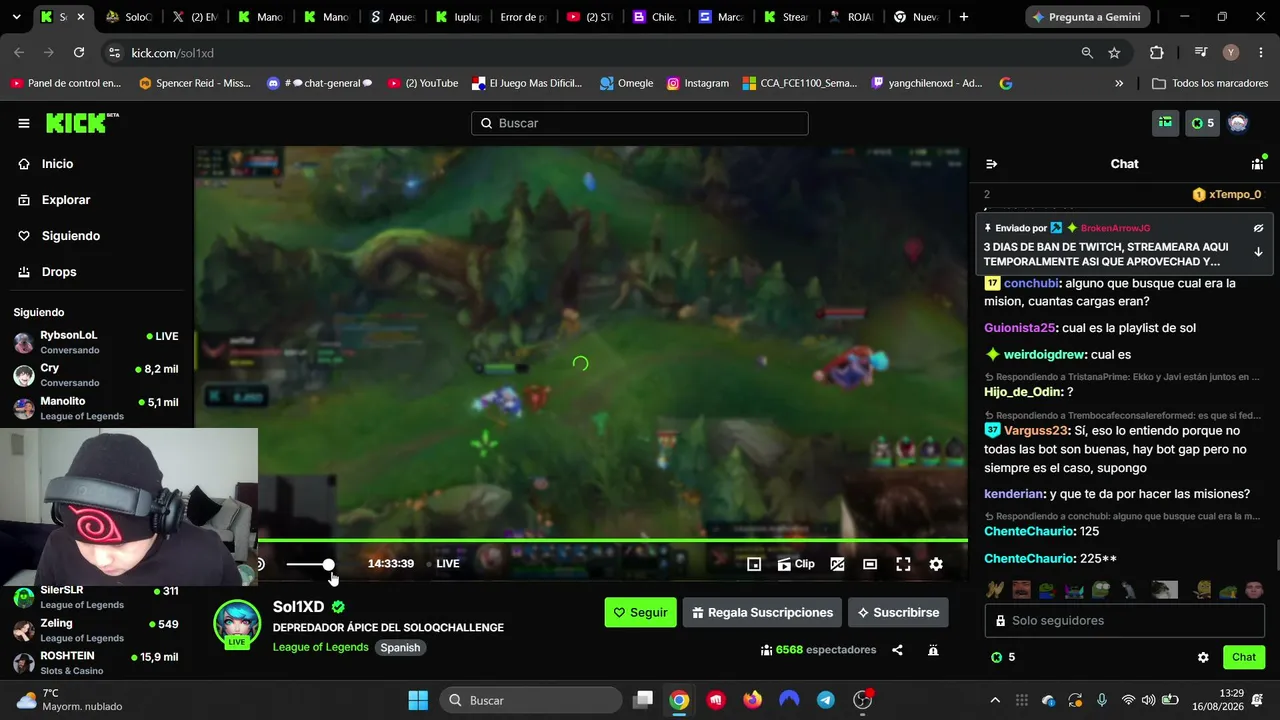The width and height of the screenshot is (1280, 720).
Task: Open the Omegle bookmark
Action: coord(626,83)
